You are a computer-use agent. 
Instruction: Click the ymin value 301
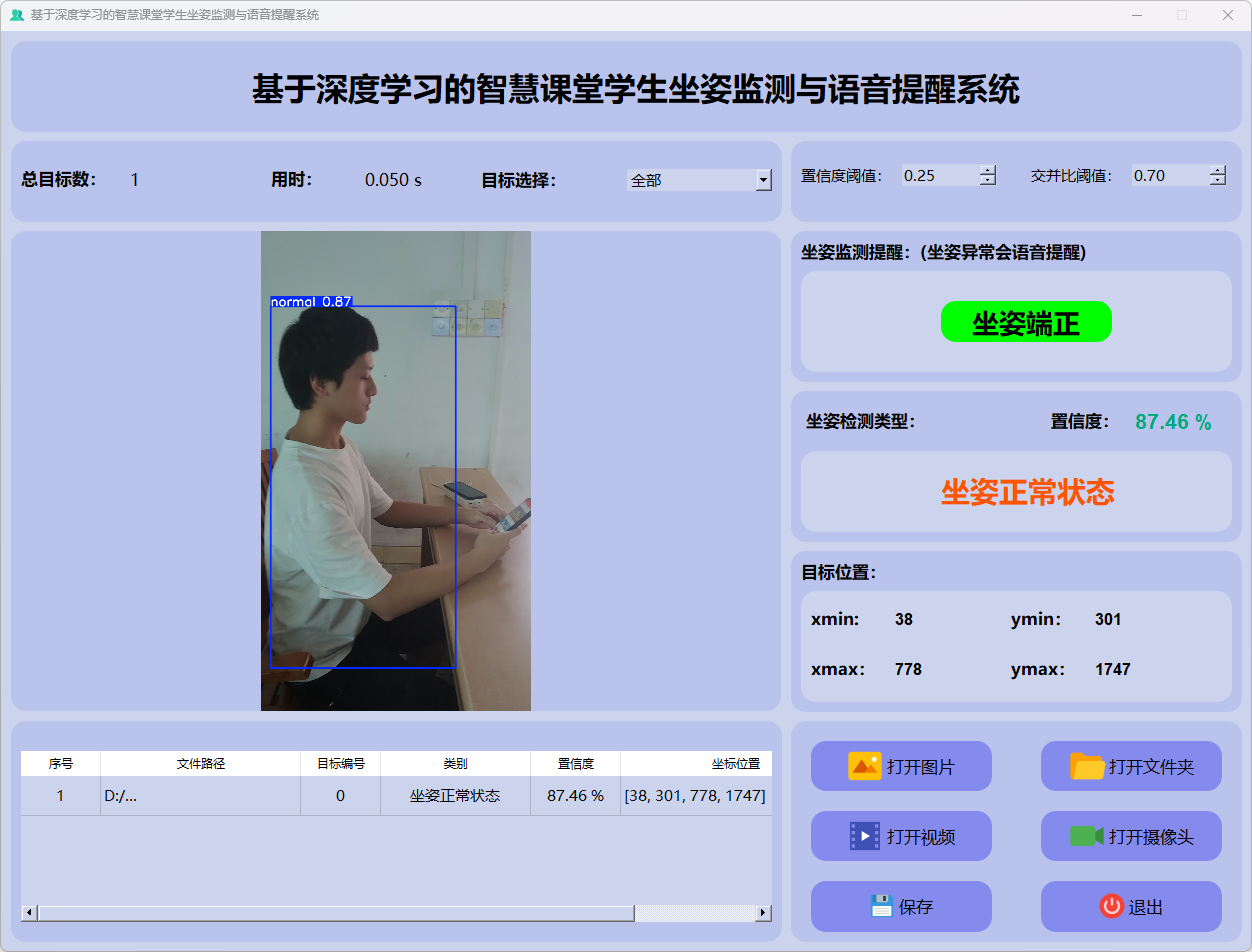click(1108, 619)
